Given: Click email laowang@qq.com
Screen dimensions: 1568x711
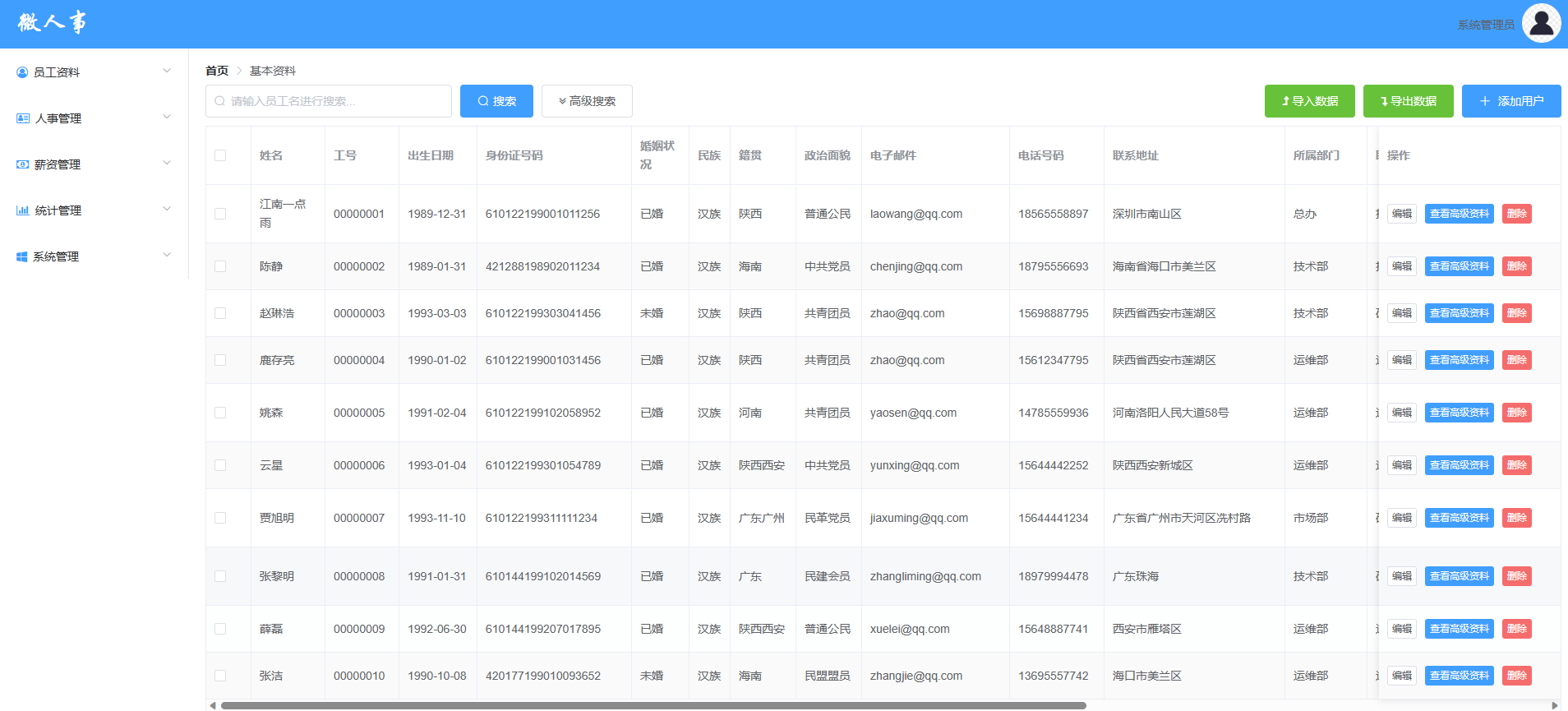Looking at the screenshot, I should (916, 214).
